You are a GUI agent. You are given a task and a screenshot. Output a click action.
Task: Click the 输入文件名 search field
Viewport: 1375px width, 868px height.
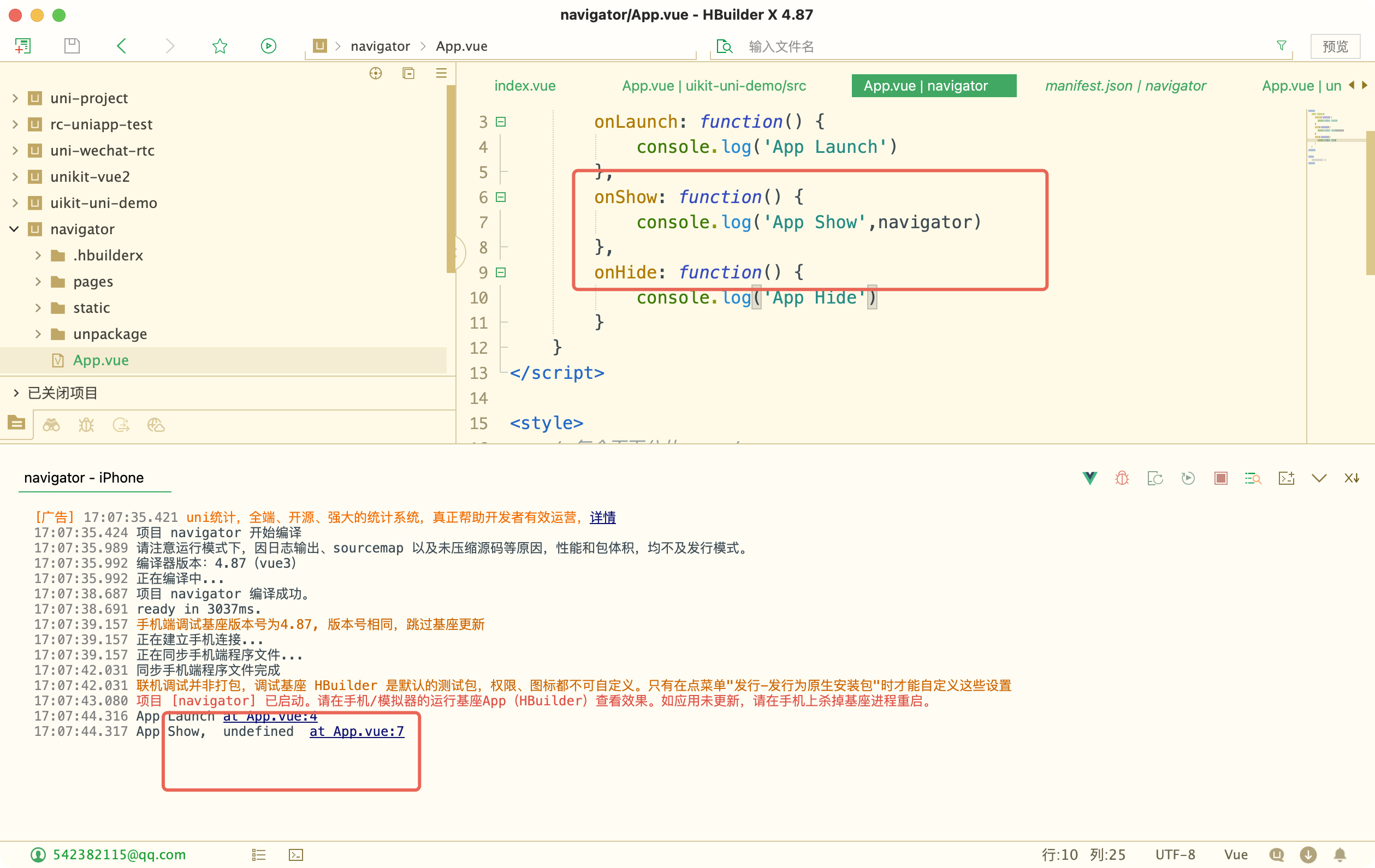click(x=780, y=46)
